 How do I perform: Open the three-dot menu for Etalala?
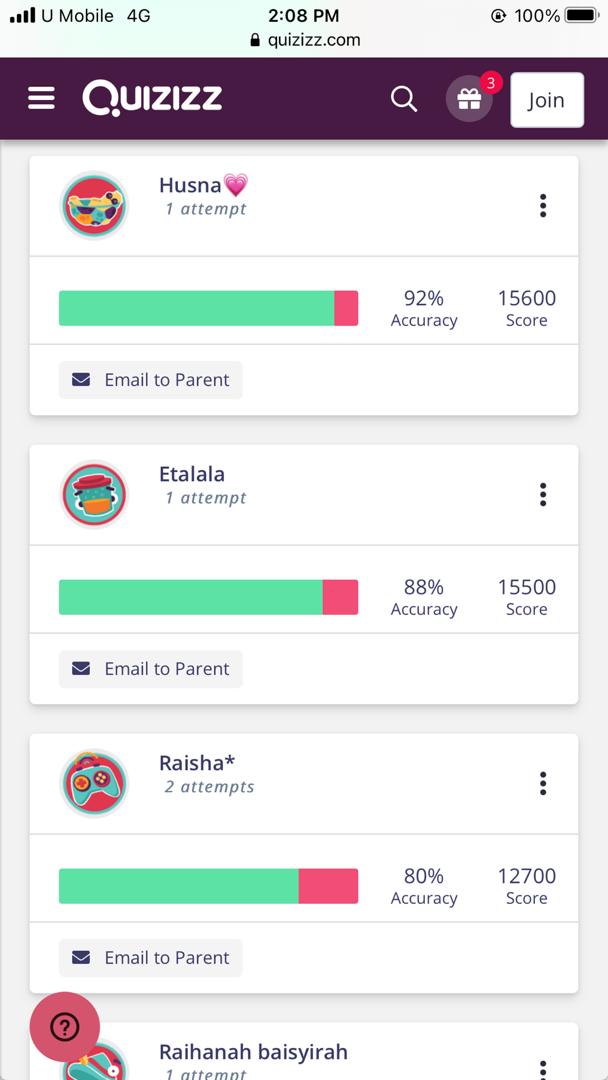pos(543,495)
